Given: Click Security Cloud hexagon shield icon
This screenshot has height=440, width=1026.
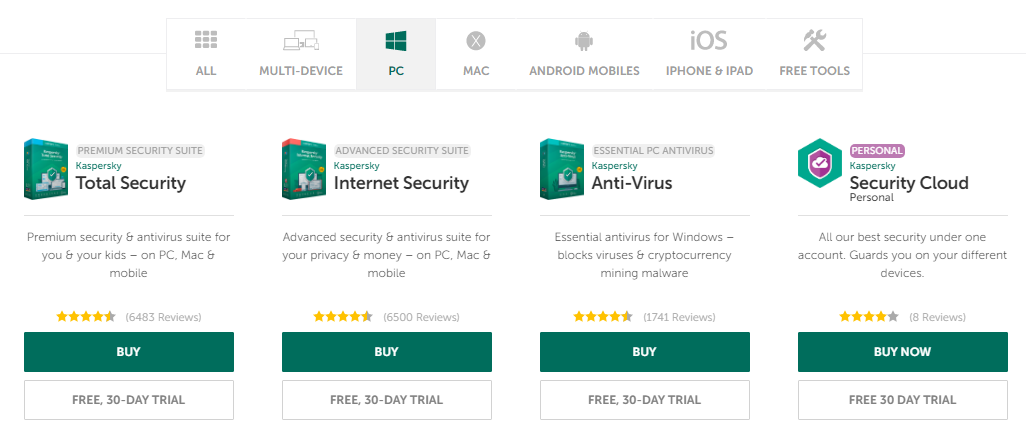Looking at the screenshot, I should pos(820,164).
